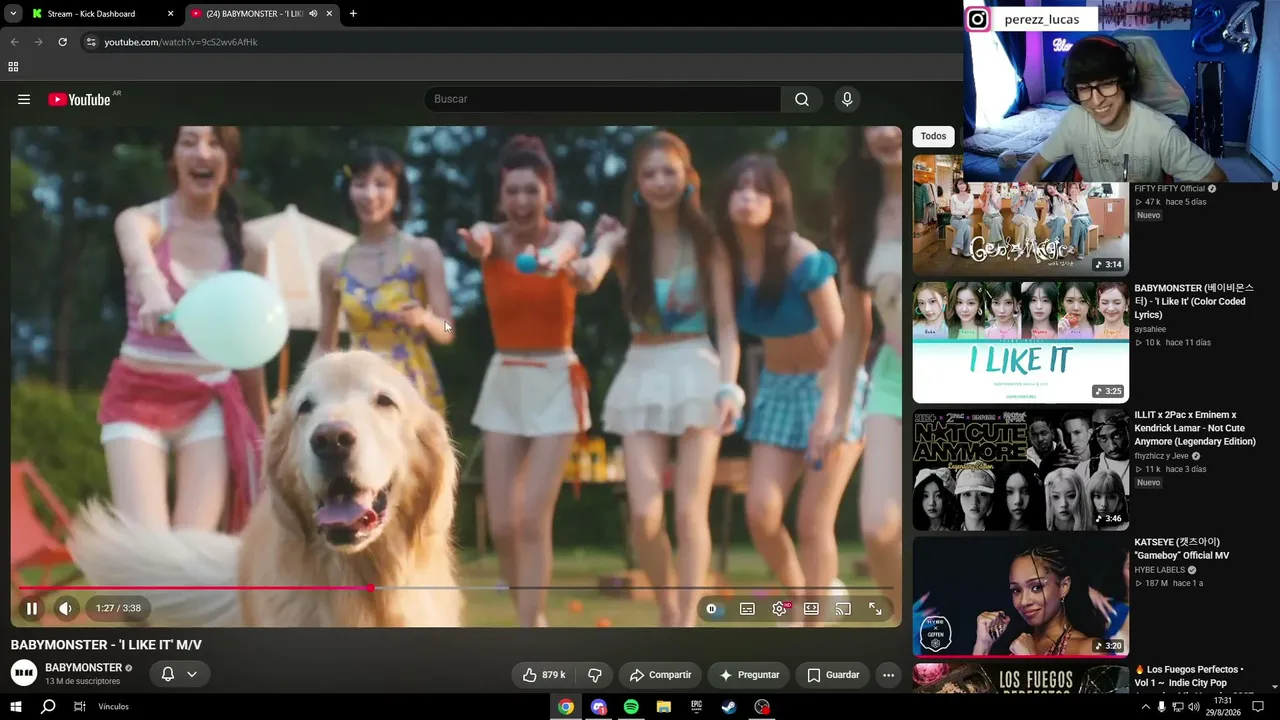1280x720 pixels.
Task: Click the youtube.com address bar URL
Action: click(181, 42)
